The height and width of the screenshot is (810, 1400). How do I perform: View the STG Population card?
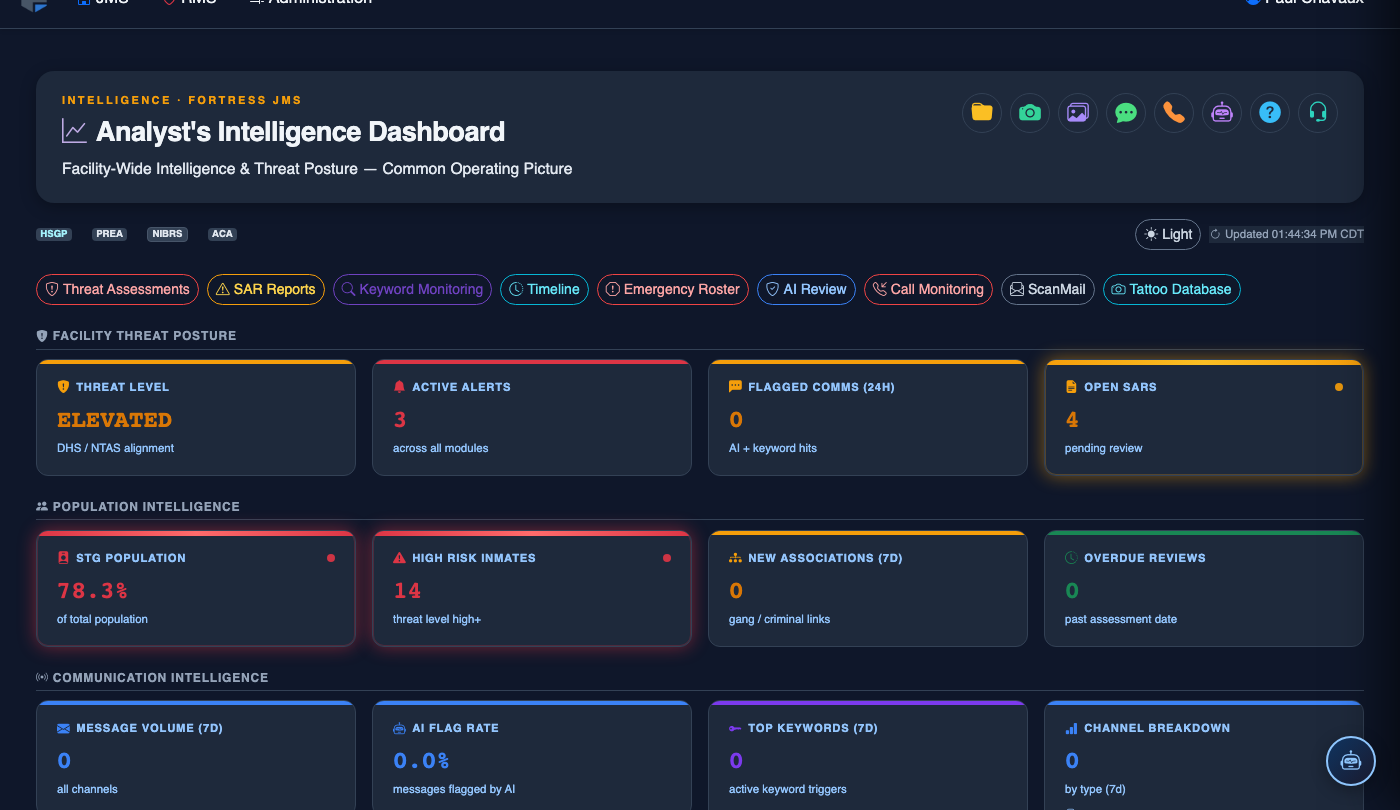[x=196, y=589]
